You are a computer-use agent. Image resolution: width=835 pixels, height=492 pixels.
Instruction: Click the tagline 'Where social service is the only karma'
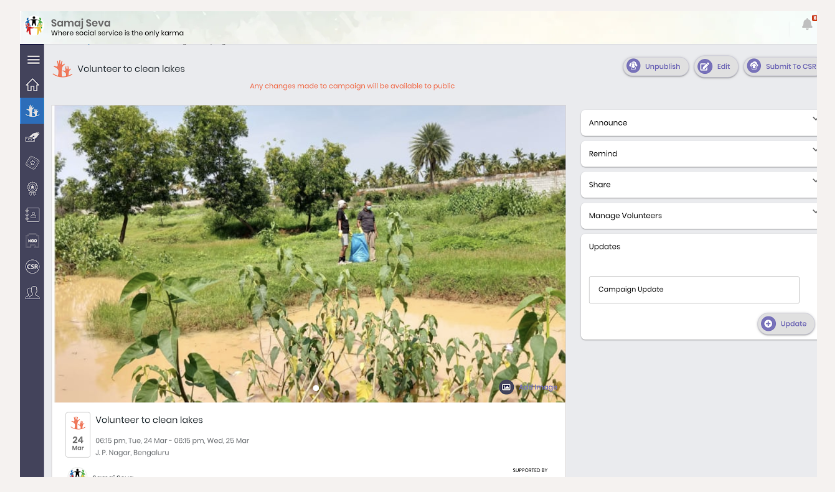pyautogui.click(x=117, y=33)
